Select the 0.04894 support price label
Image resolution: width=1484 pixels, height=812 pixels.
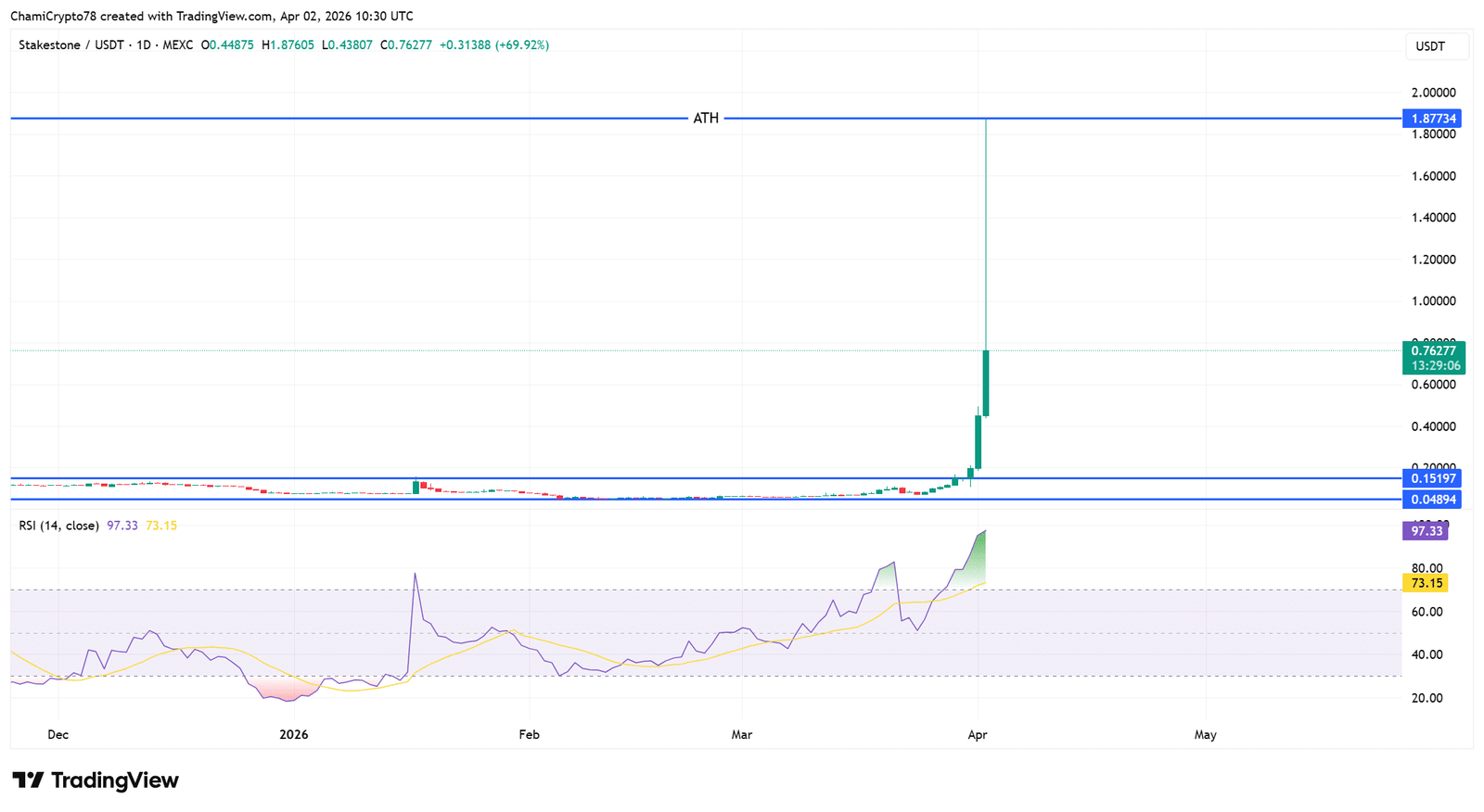(x=1434, y=500)
